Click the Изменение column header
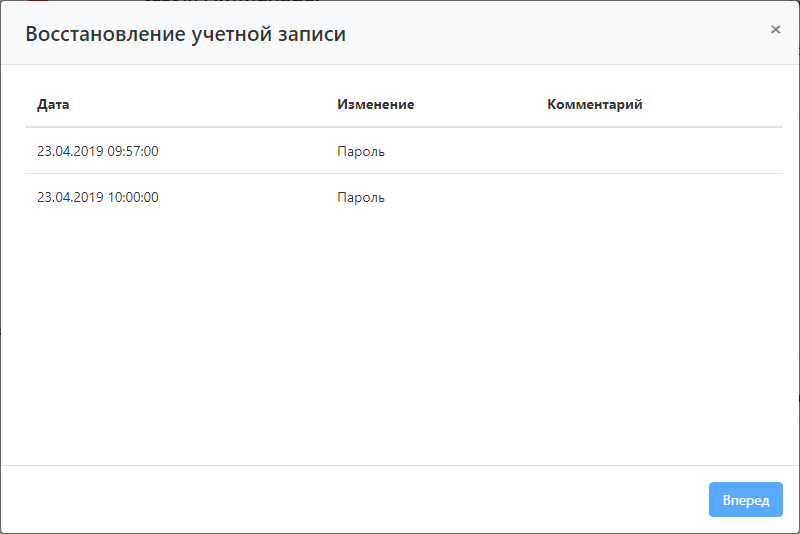This screenshot has height=534, width=800. pyautogui.click(x=375, y=104)
